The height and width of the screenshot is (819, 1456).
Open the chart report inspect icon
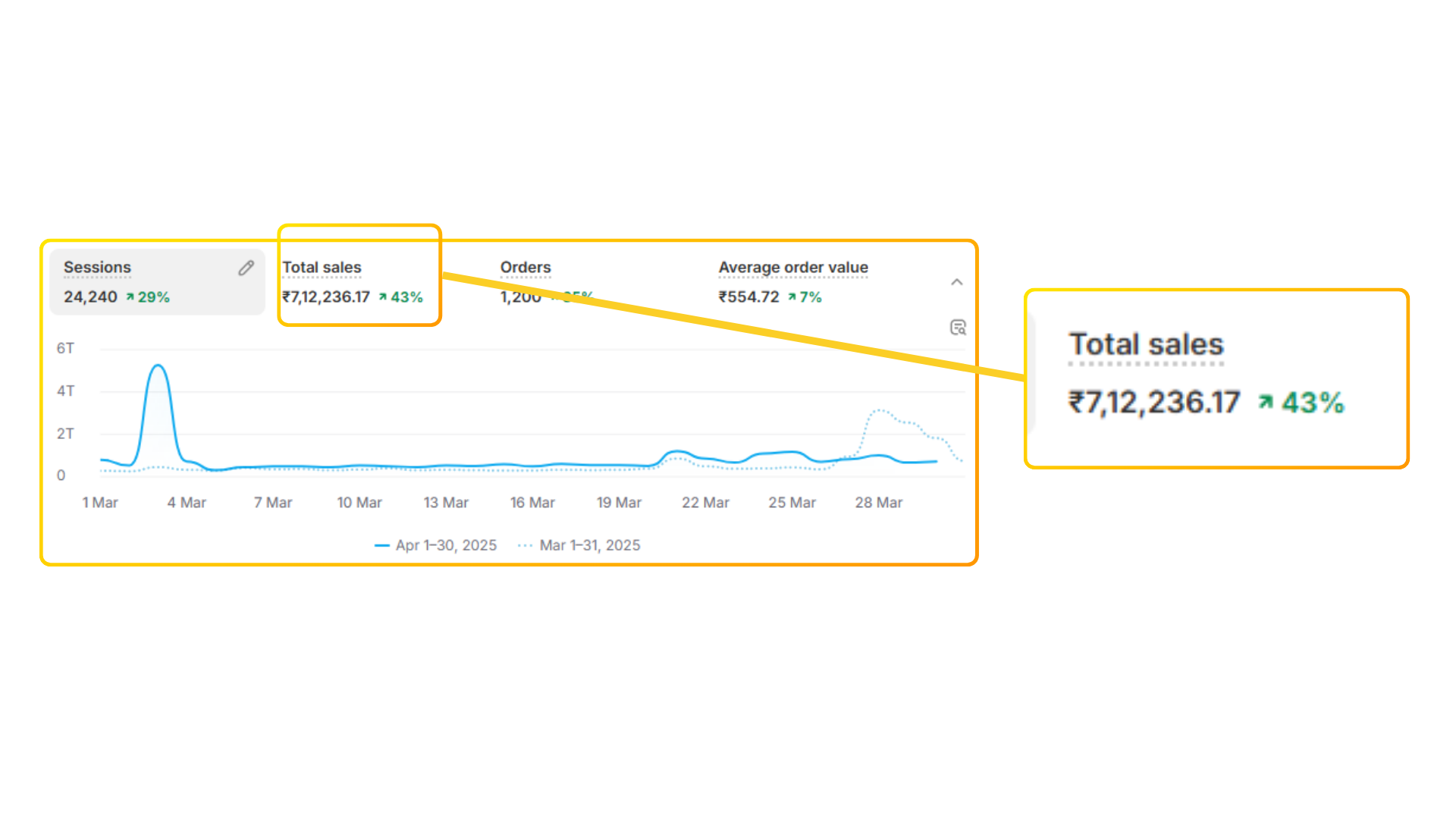pyautogui.click(x=958, y=327)
